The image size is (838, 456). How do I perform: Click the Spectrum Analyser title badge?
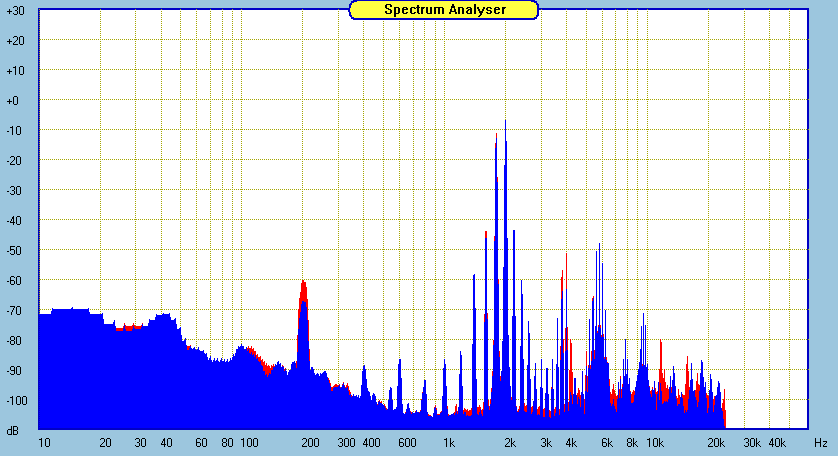(444, 10)
